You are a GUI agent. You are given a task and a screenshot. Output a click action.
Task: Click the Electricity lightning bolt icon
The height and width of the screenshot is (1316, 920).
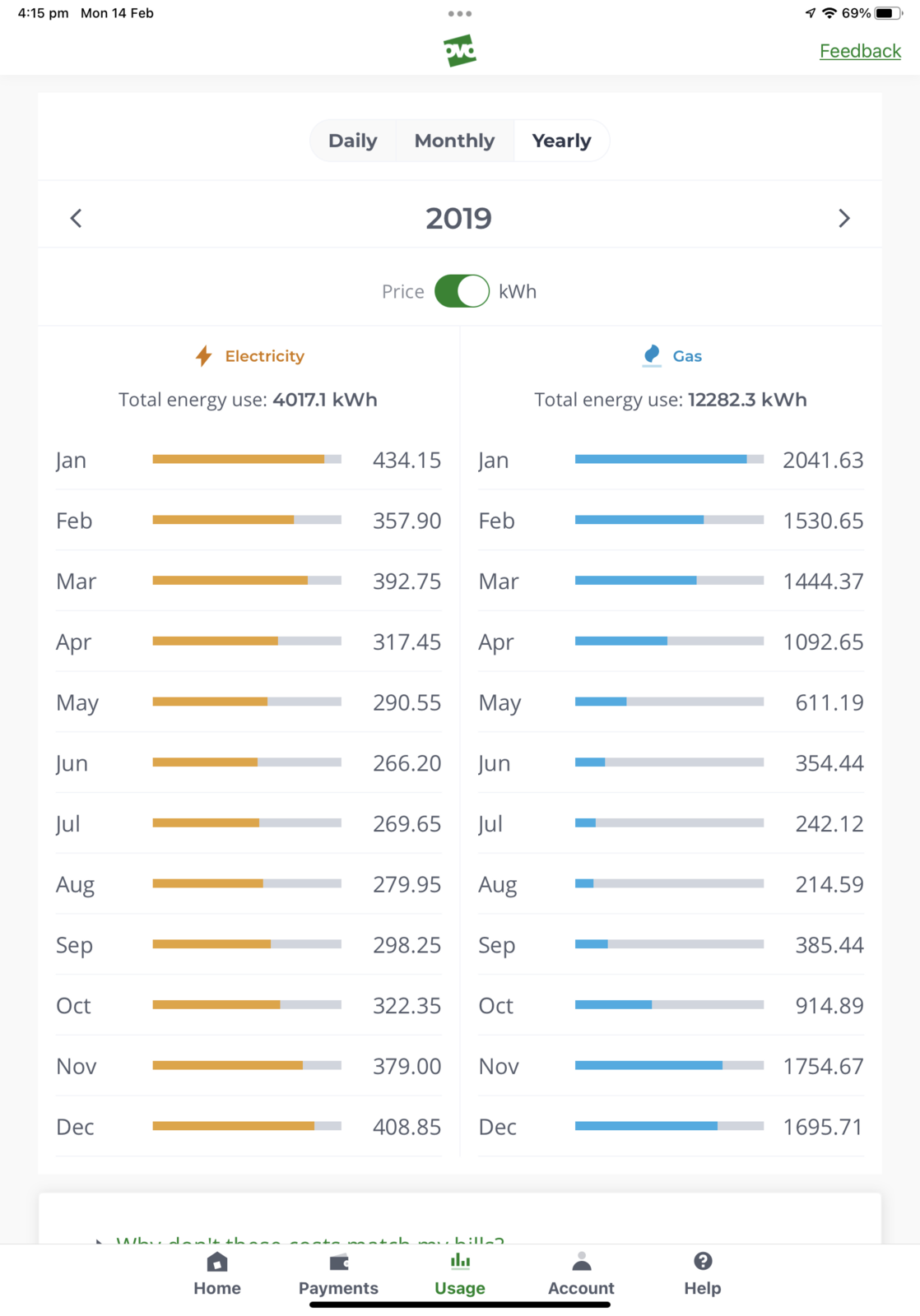(x=203, y=356)
